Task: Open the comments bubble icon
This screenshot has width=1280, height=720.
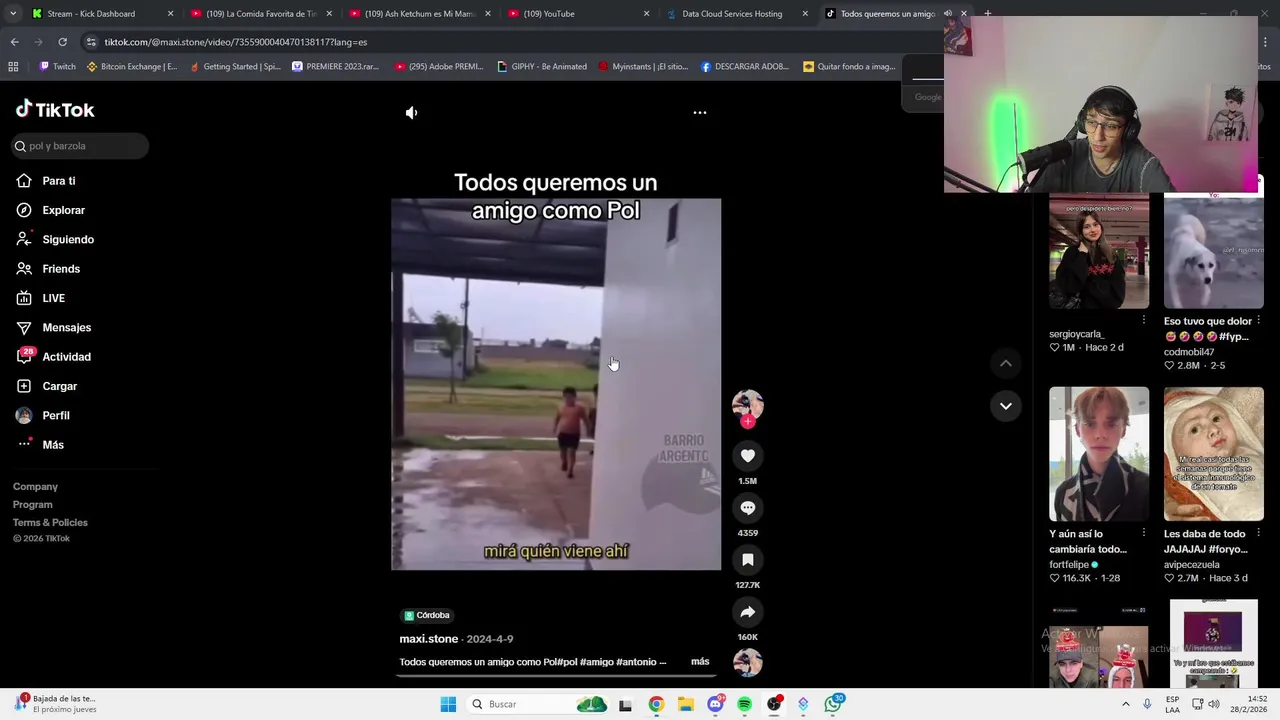Action: (x=747, y=508)
